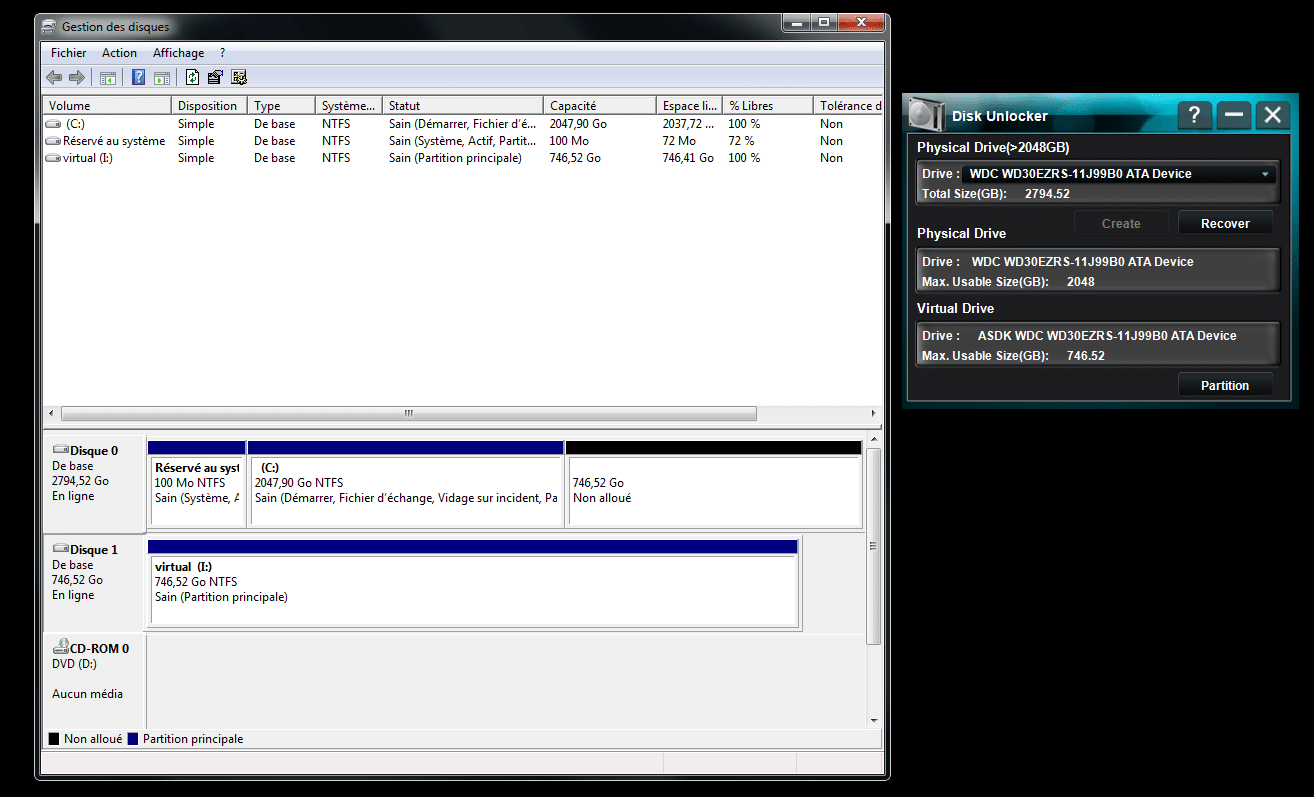
Task: Click the 100 Mo capacity cell
Action: tap(569, 141)
